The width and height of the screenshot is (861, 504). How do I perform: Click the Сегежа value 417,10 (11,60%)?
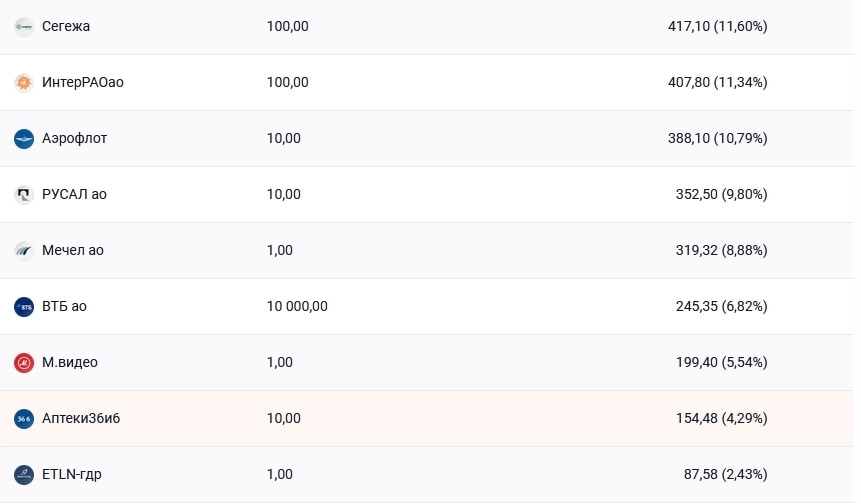click(717, 26)
